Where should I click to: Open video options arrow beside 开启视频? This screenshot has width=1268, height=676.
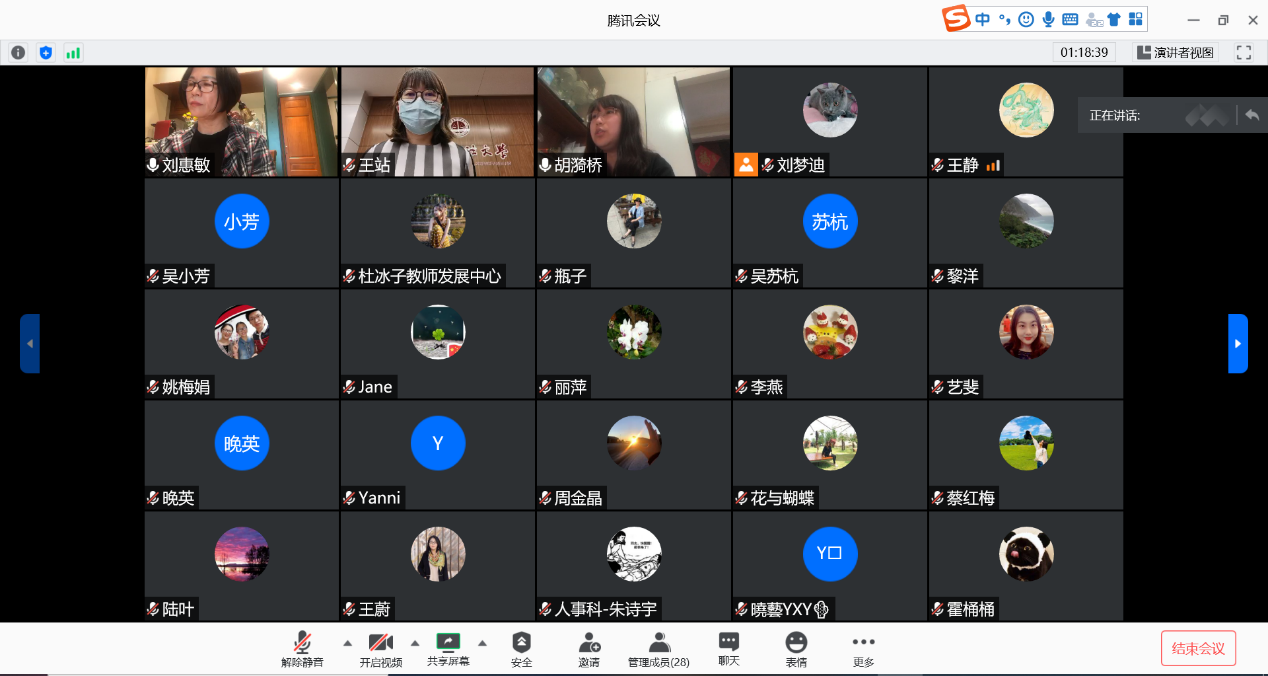tap(415, 643)
